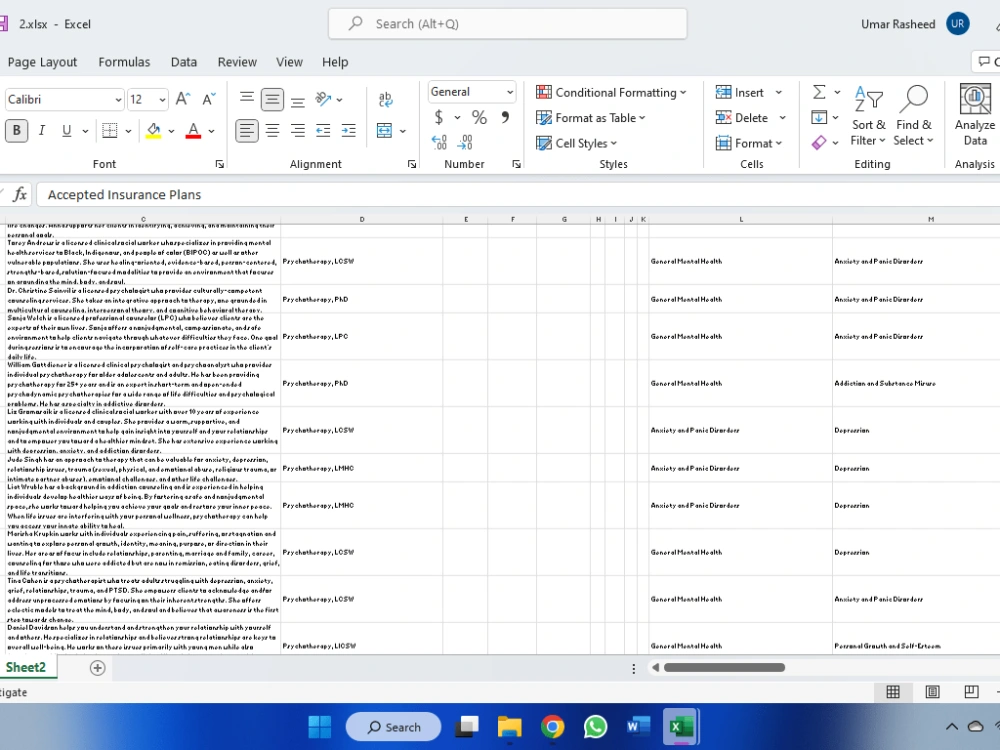This screenshot has width=1000, height=750.
Task: Toggle Middle Align
Action: pyautogui.click(x=272, y=99)
